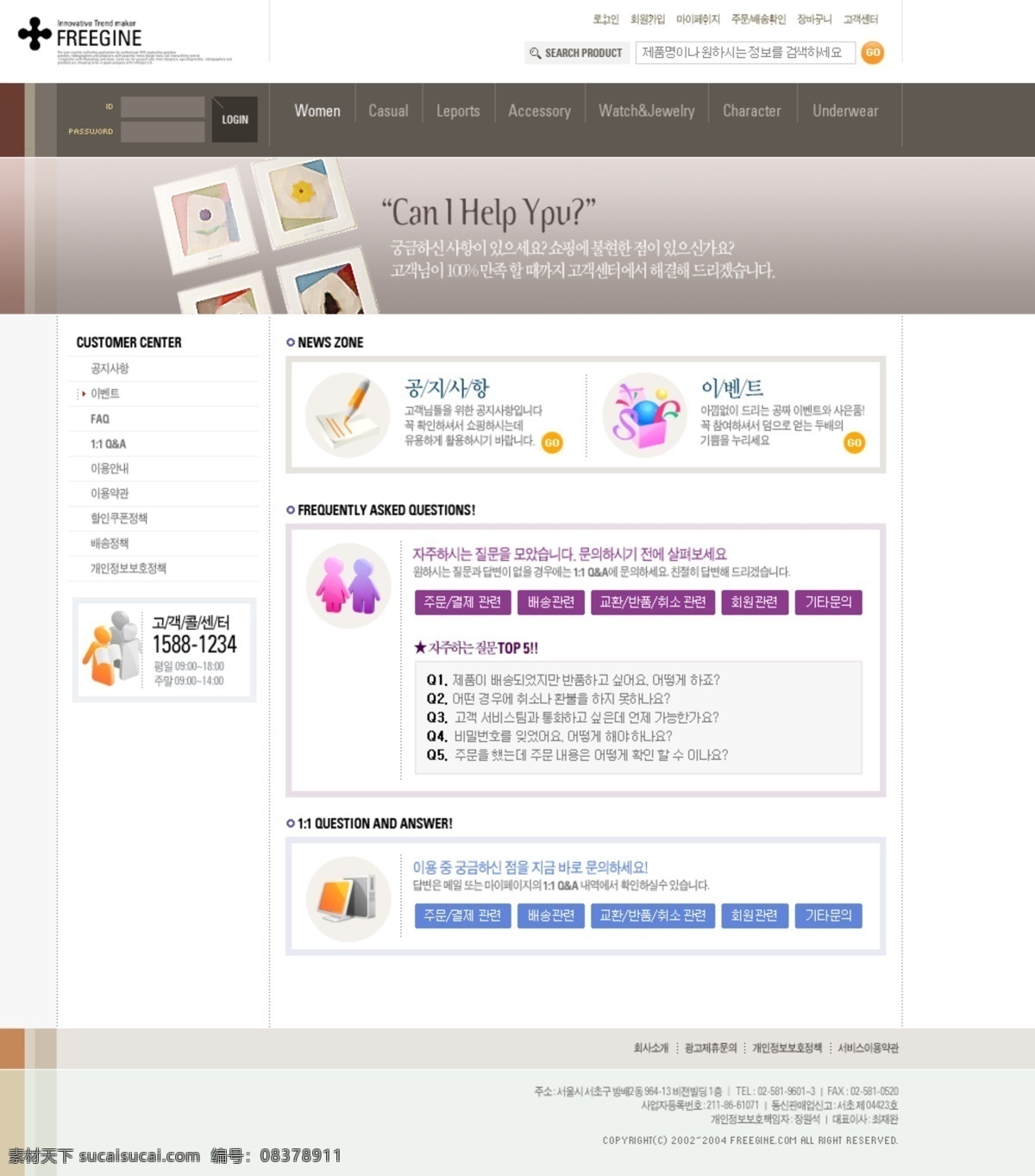Screen dimensions: 1035x1176
Task: Click the blue 배송관련 Q&A button
Action: pyautogui.click(x=551, y=915)
